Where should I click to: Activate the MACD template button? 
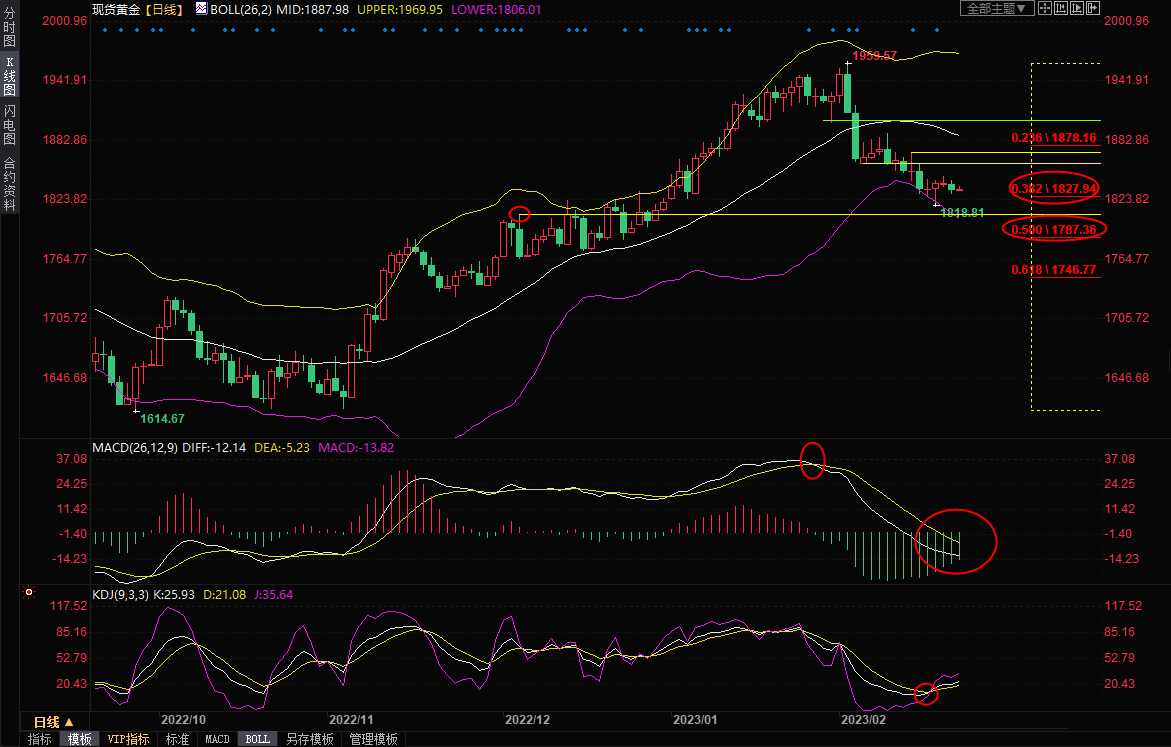click(217, 739)
